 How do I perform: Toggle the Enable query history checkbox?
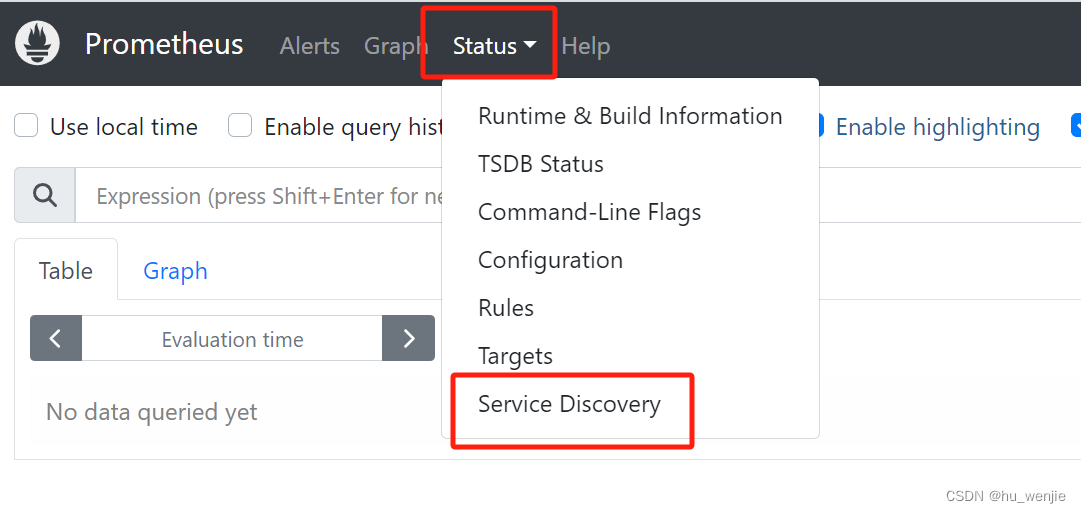tap(240, 126)
